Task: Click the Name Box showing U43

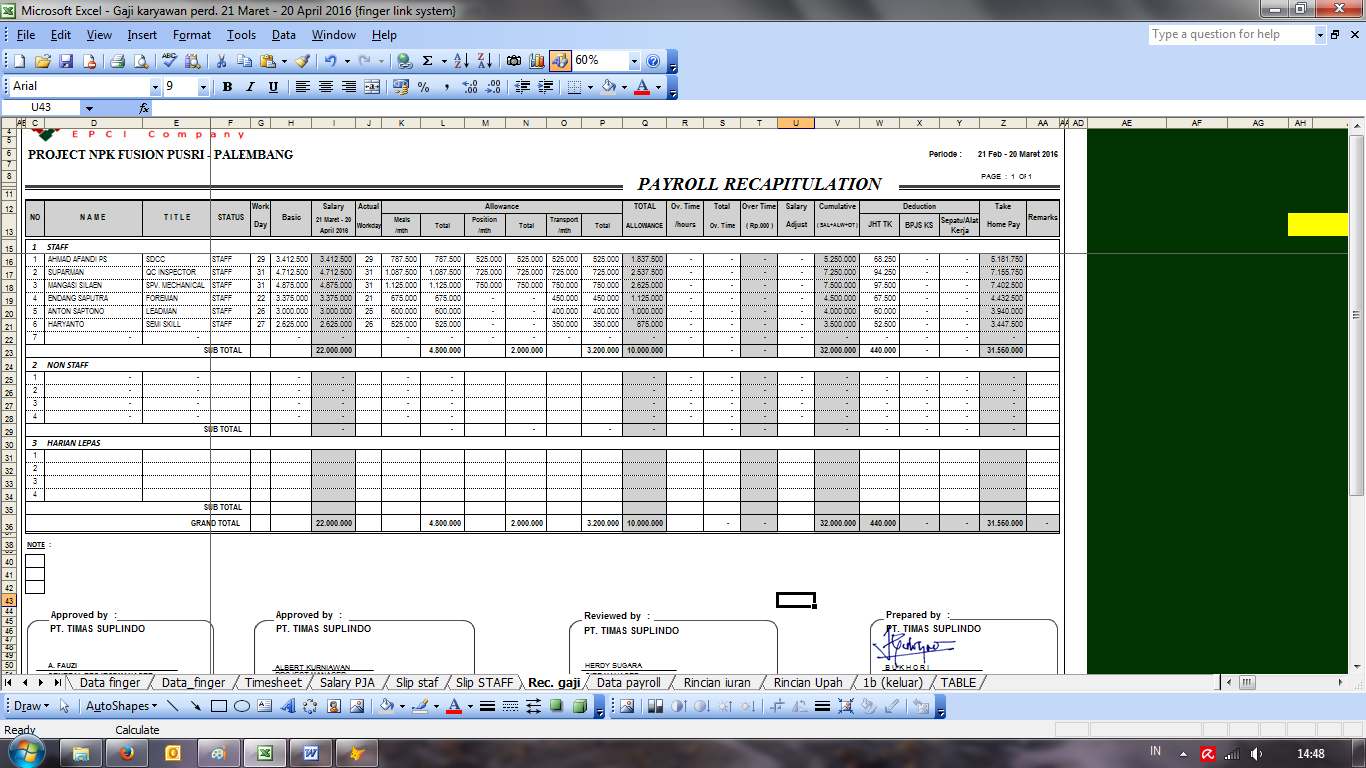Action: [41, 108]
